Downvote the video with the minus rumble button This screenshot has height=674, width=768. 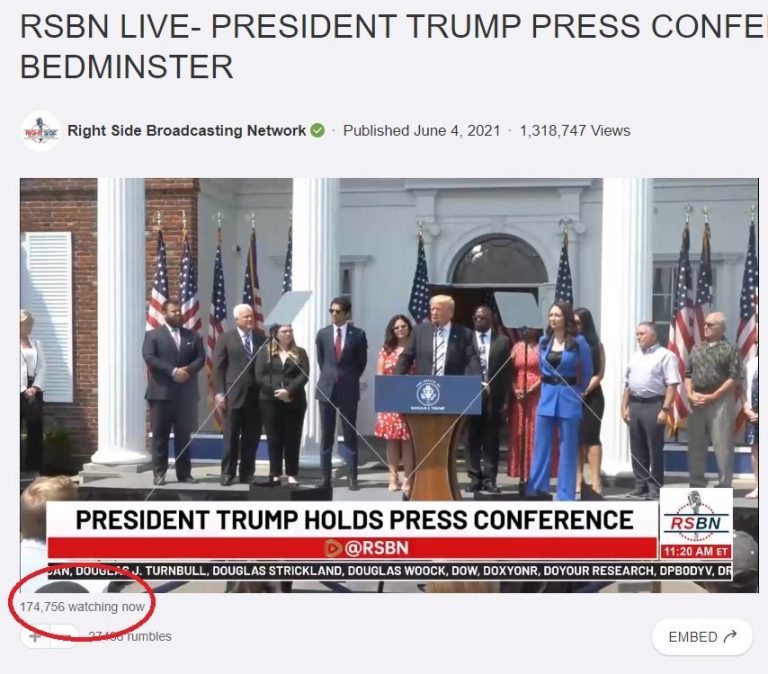[x=64, y=636]
